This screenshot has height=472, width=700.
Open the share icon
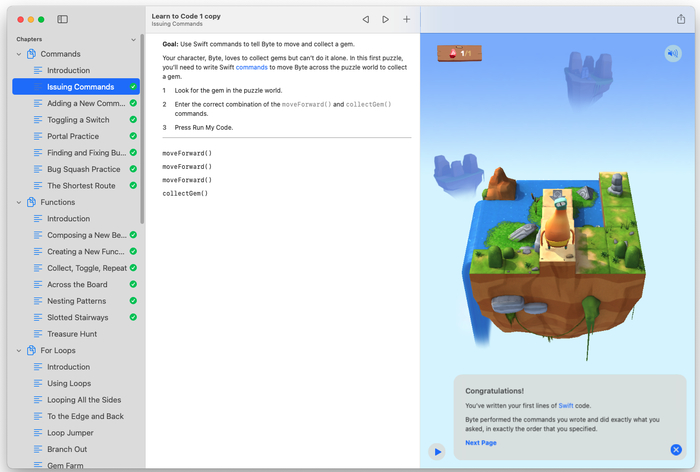pyautogui.click(x=681, y=19)
